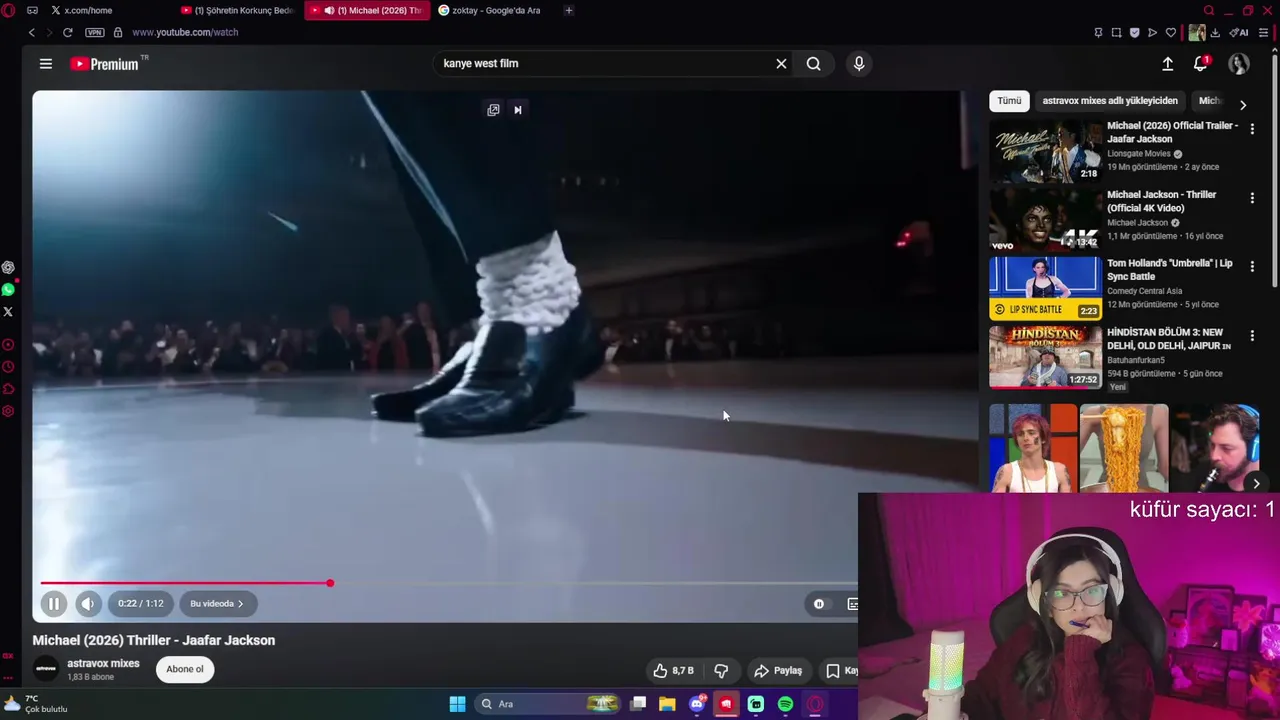
Task: Open the options menu for the Thriller 4K video
Action: [1252, 199]
